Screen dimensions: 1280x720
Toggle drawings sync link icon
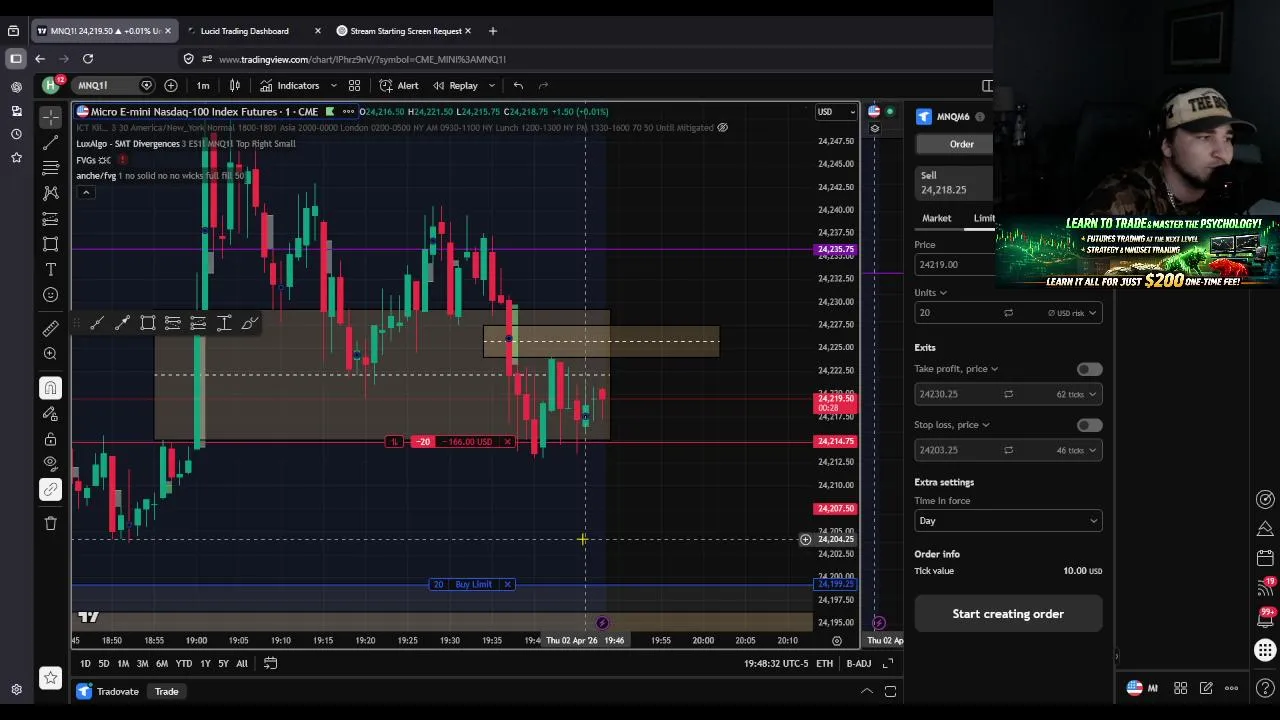point(51,489)
